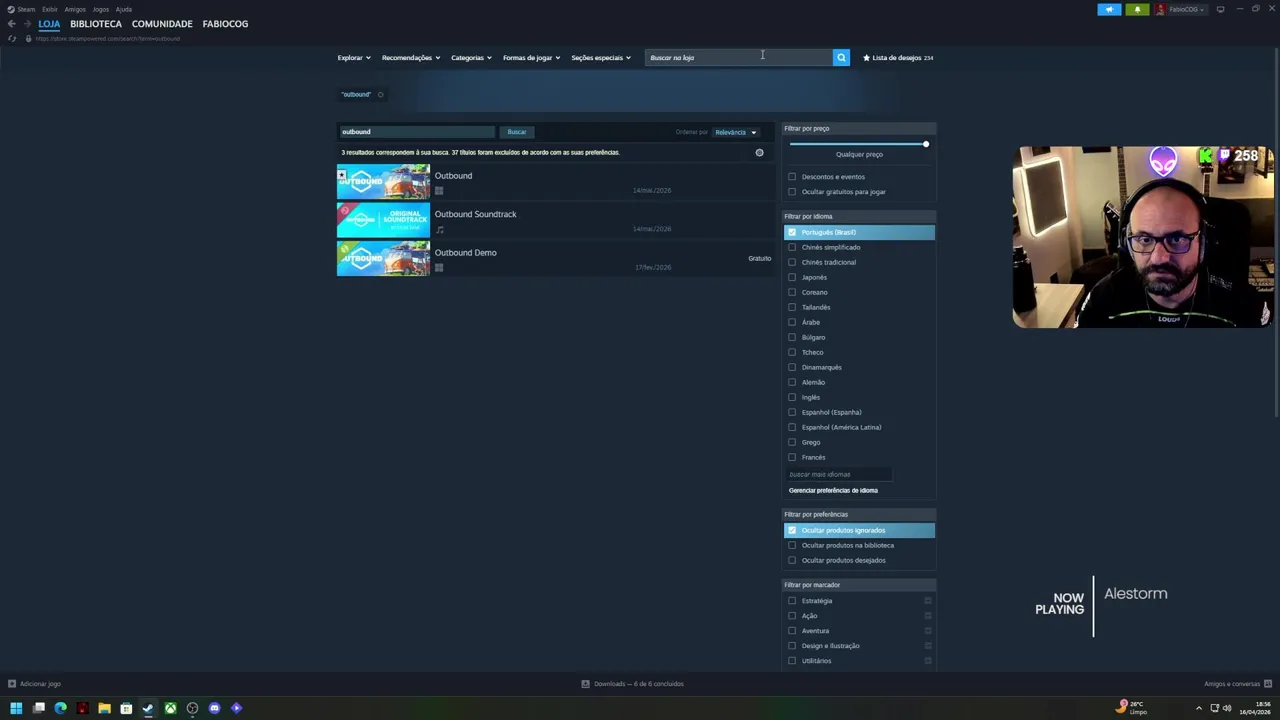The height and width of the screenshot is (720, 1280).
Task: Switch to the BIBLIOTECA tab
Action: coord(96,23)
